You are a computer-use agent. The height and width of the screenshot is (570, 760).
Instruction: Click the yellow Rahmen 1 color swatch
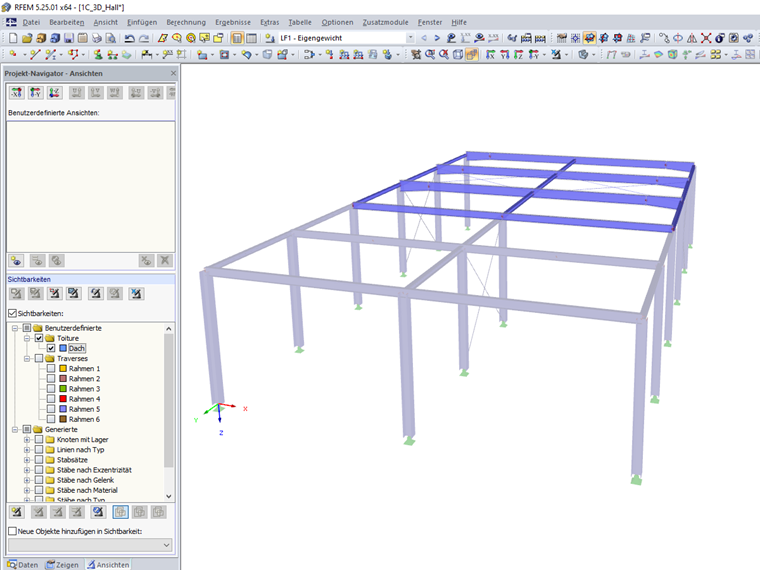tap(63, 368)
